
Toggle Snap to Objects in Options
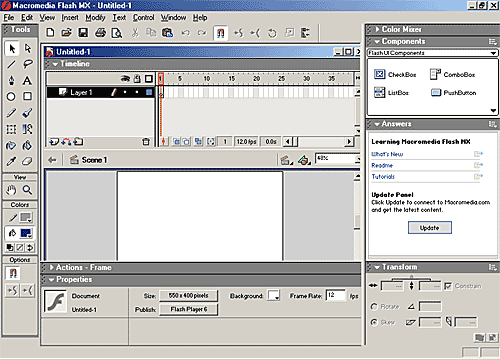click(13, 274)
